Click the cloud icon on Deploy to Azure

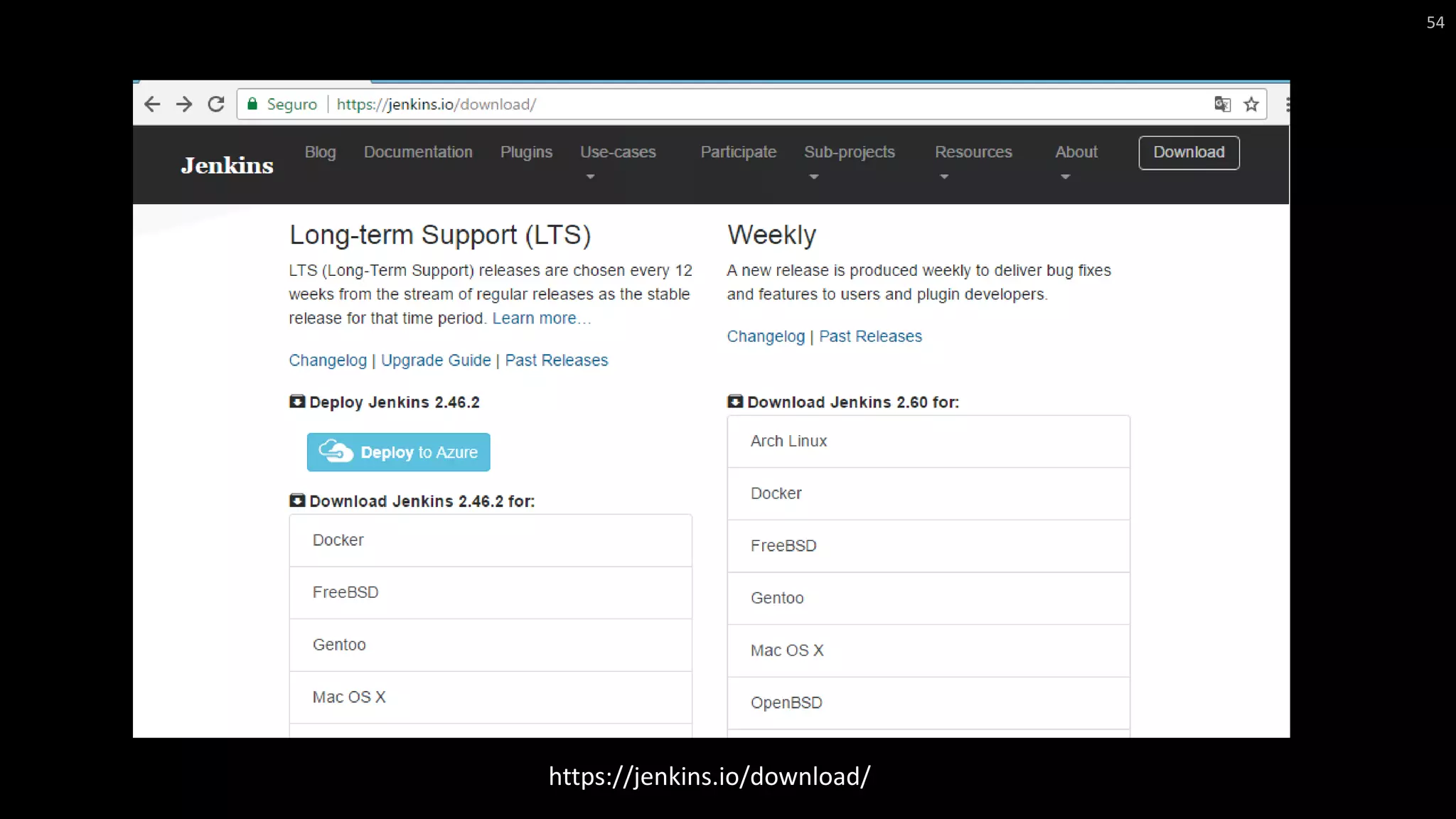pos(336,451)
